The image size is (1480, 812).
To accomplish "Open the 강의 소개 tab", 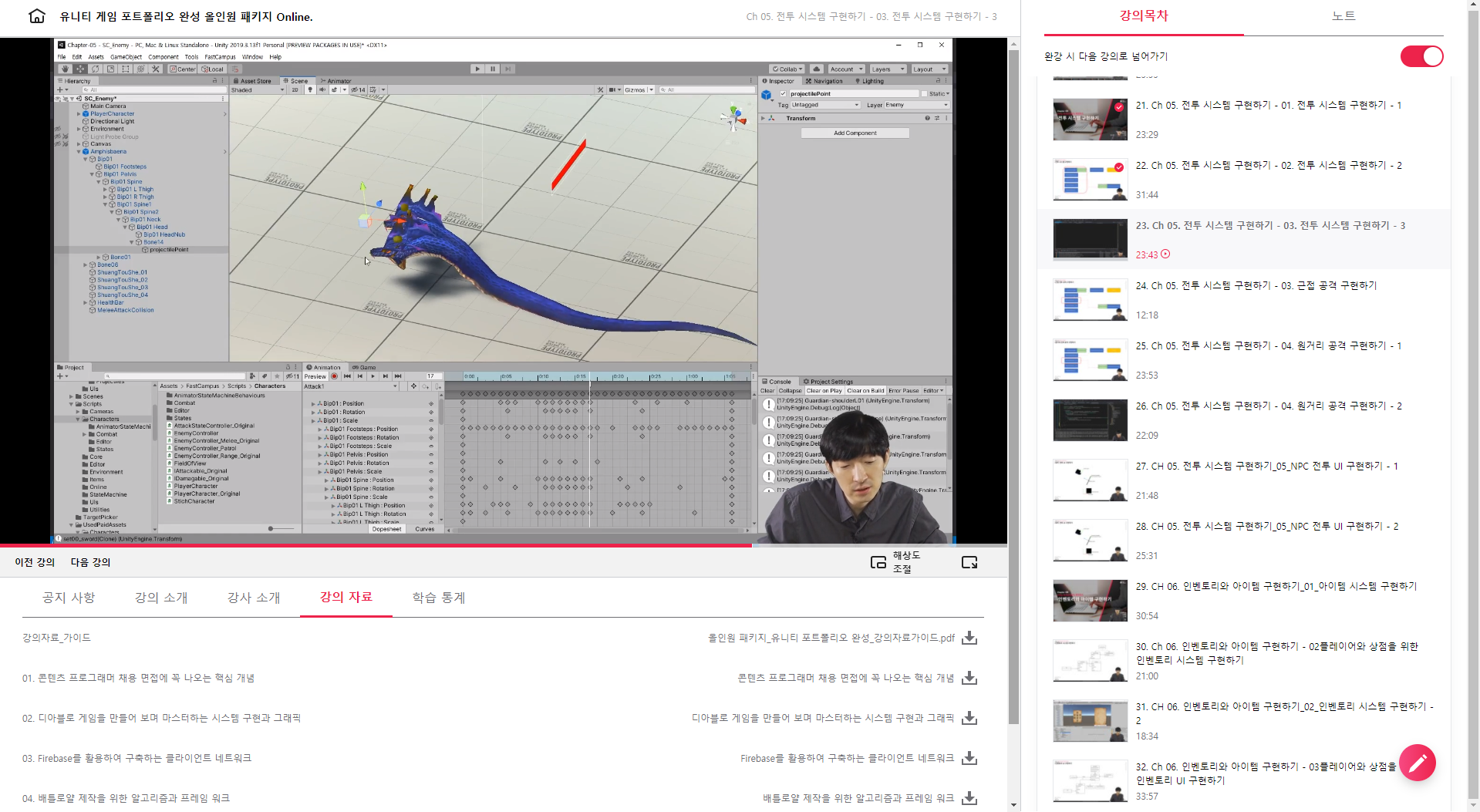I will click(x=161, y=598).
